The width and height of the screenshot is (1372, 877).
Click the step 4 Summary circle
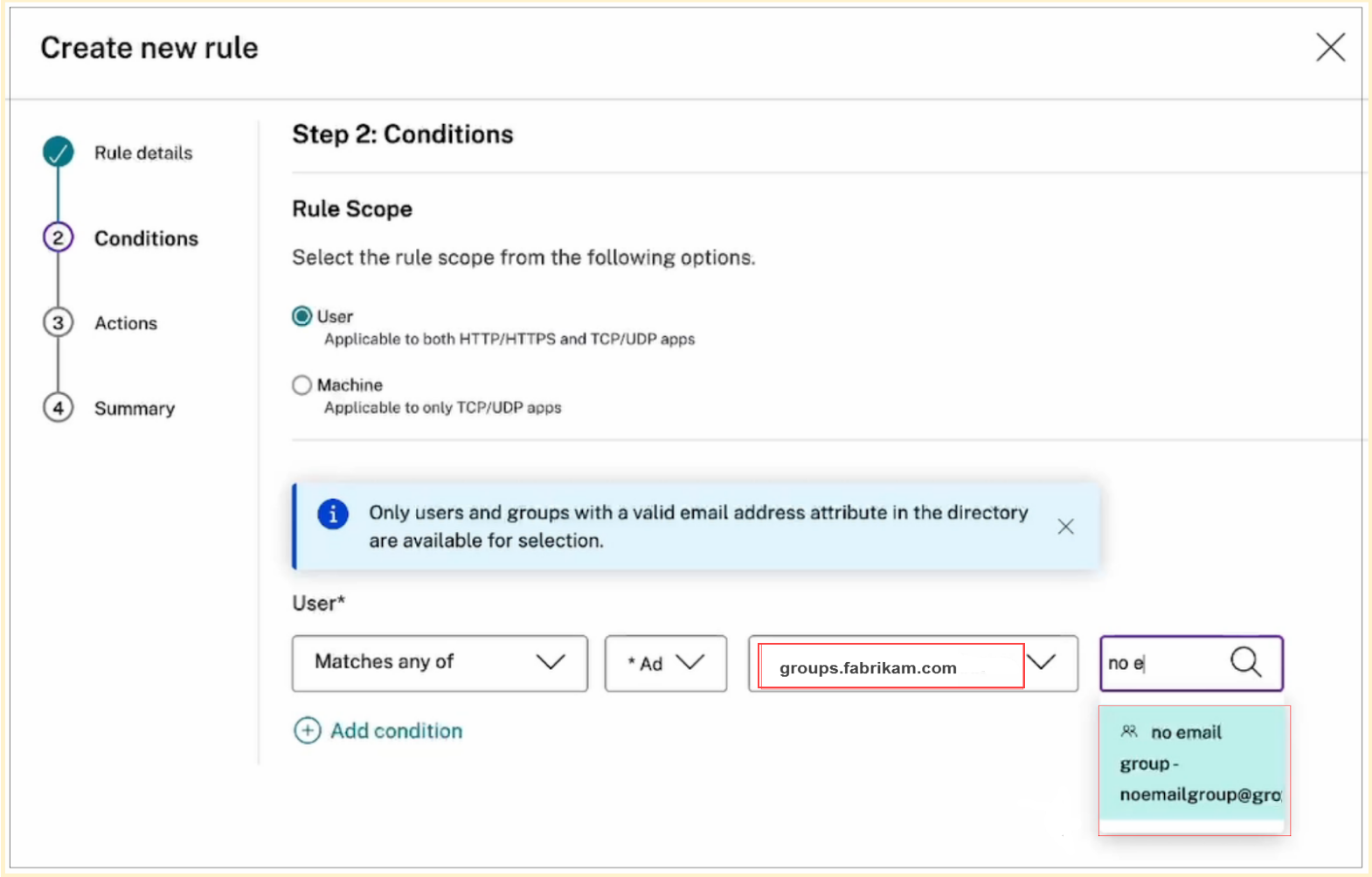59,408
